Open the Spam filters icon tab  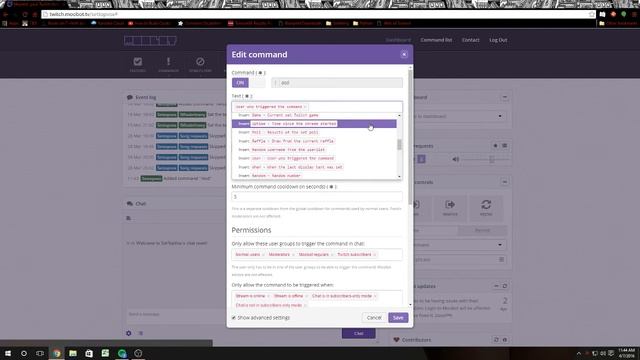[x=200, y=64]
